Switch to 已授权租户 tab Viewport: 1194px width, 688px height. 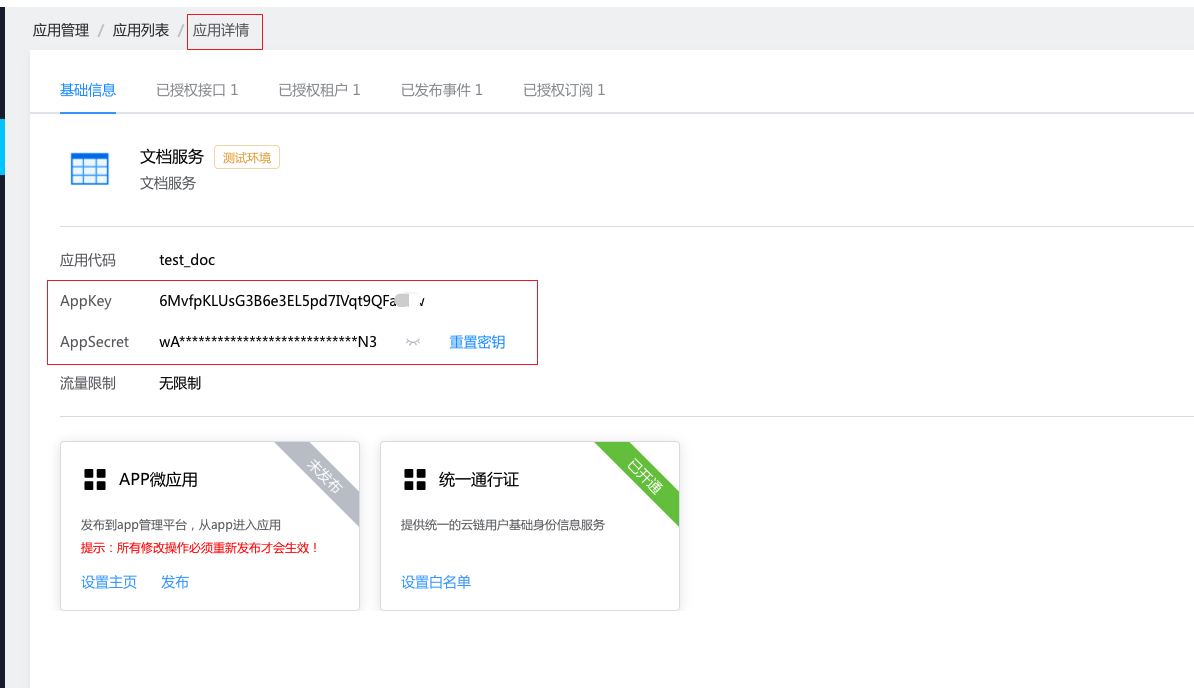pyautogui.click(x=319, y=90)
